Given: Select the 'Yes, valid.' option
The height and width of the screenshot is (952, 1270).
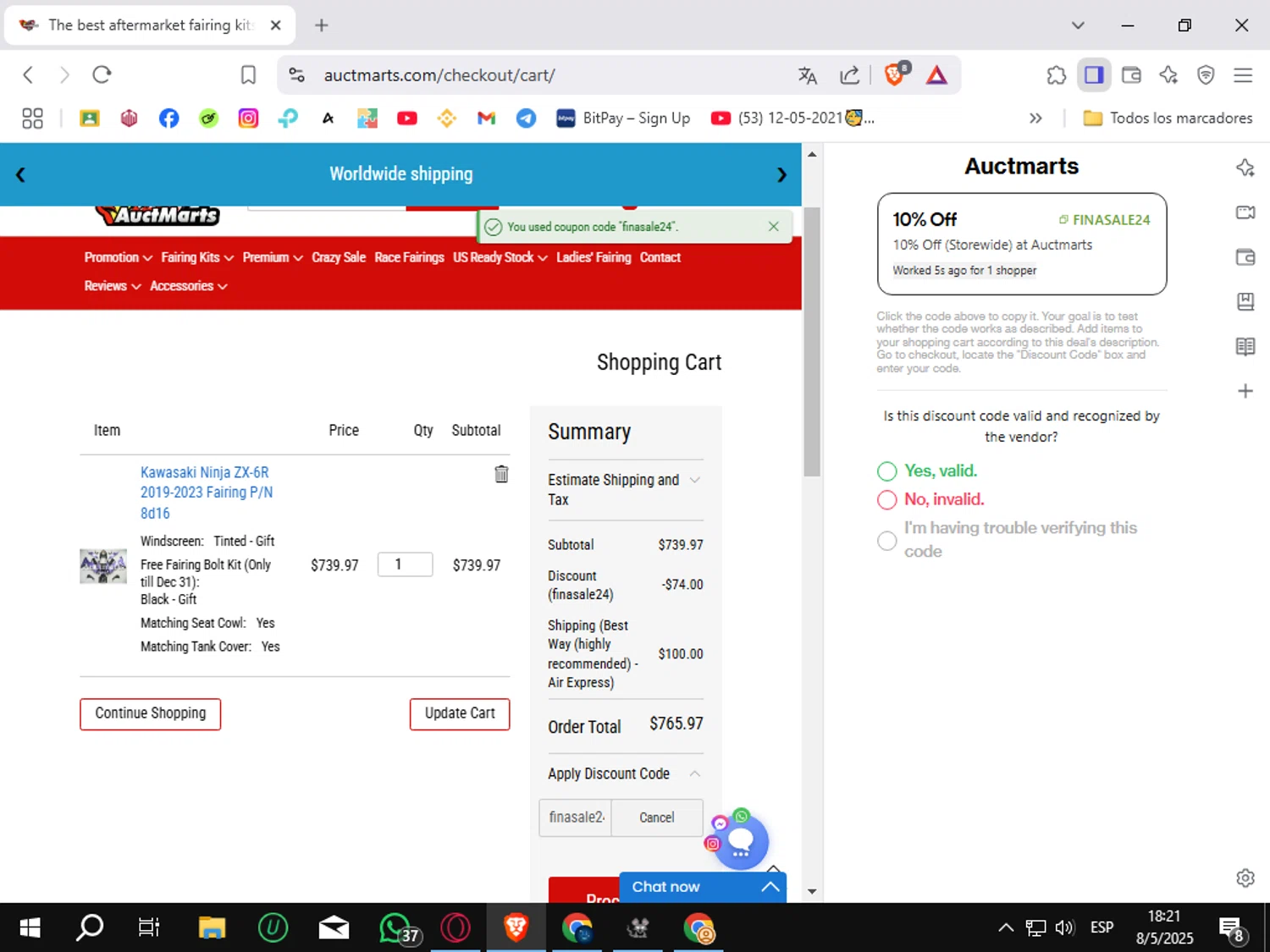Looking at the screenshot, I should coord(886,471).
